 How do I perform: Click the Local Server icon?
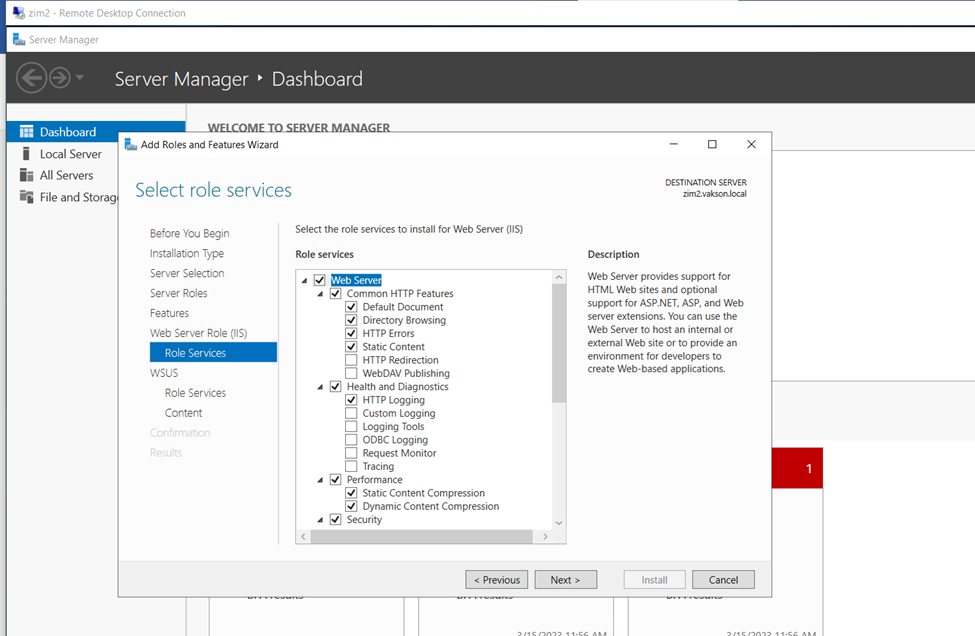(26, 154)
